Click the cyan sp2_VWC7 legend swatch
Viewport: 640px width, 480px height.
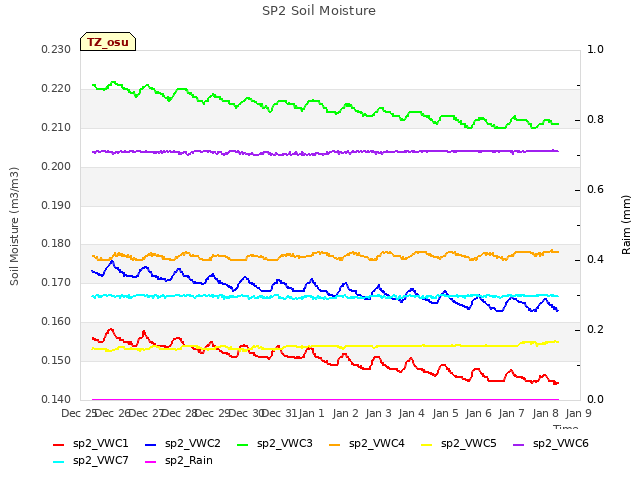59,462
